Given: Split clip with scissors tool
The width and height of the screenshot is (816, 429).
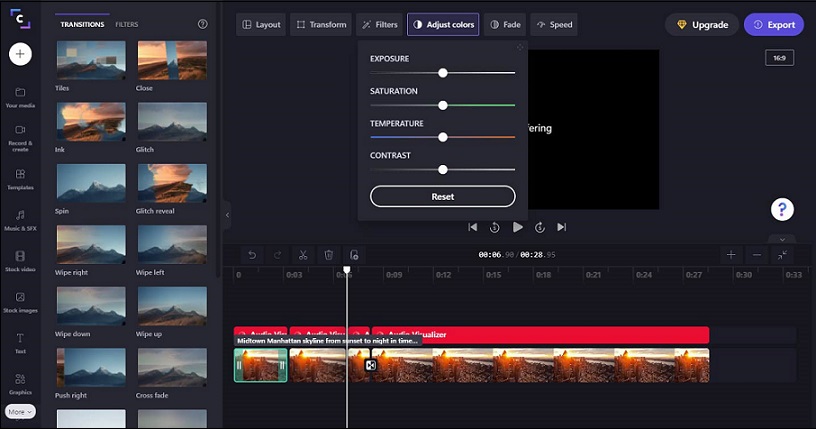Looking at the screenshot, I should point(303,255).
